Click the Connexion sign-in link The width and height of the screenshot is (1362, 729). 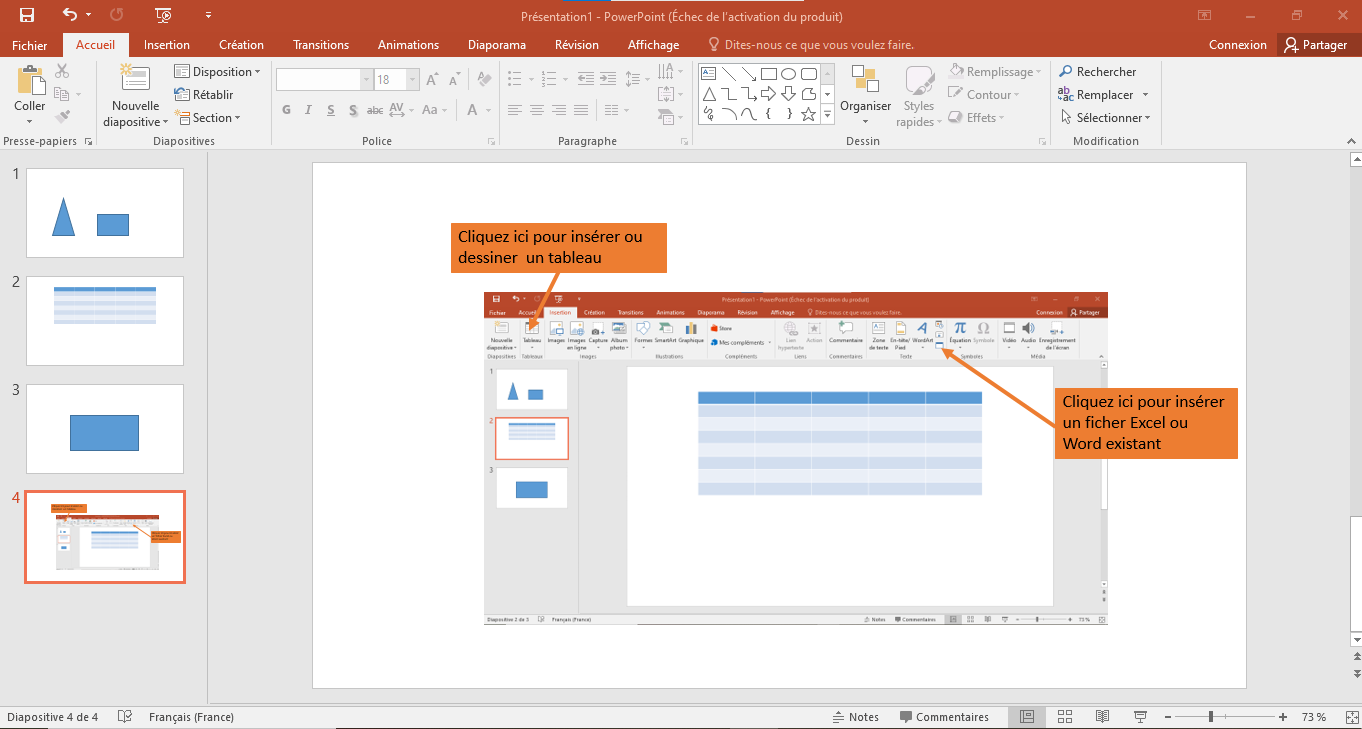click(1237, 45)
